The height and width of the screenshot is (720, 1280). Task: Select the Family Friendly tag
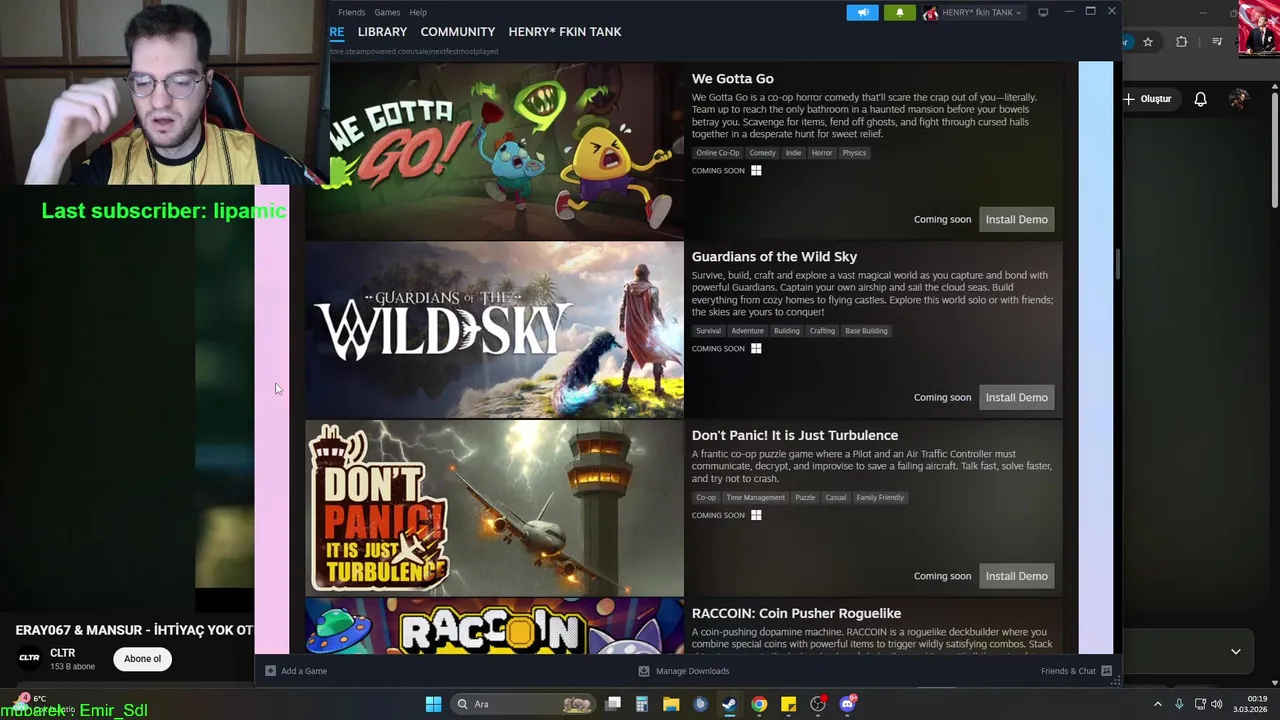point(880,497)
